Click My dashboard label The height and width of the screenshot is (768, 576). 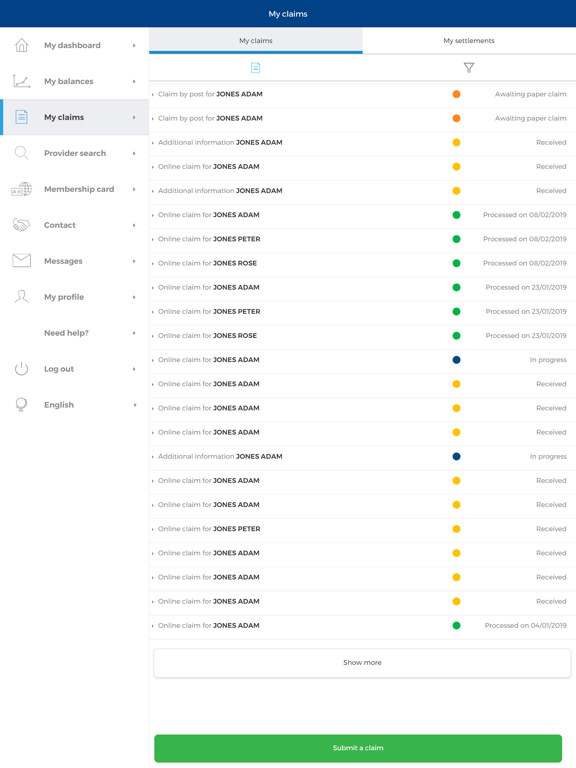[x=72, y=46]
